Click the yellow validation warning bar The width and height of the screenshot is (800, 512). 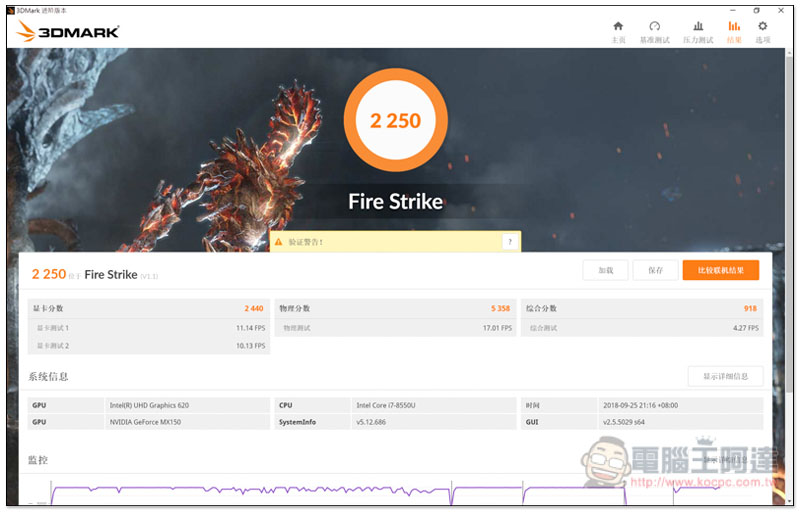coord(395,242)
